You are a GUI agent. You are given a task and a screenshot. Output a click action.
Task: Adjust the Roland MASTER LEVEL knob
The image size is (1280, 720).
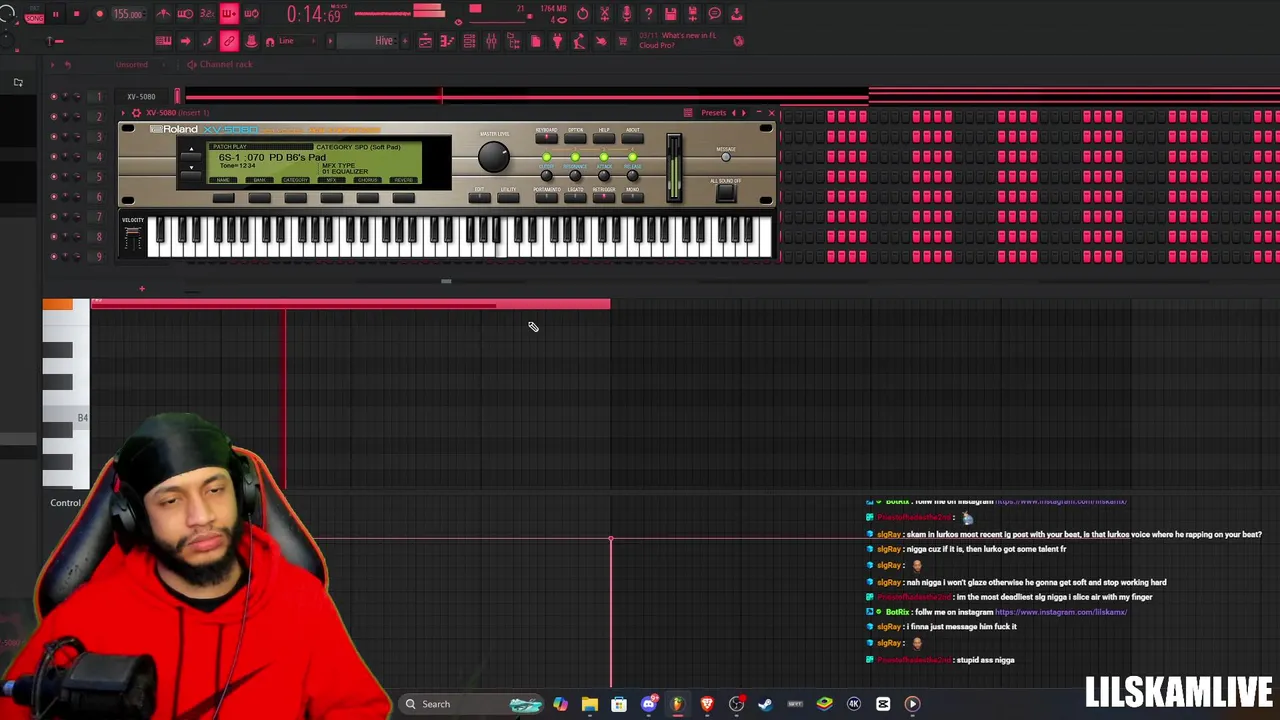coord(494,156)
